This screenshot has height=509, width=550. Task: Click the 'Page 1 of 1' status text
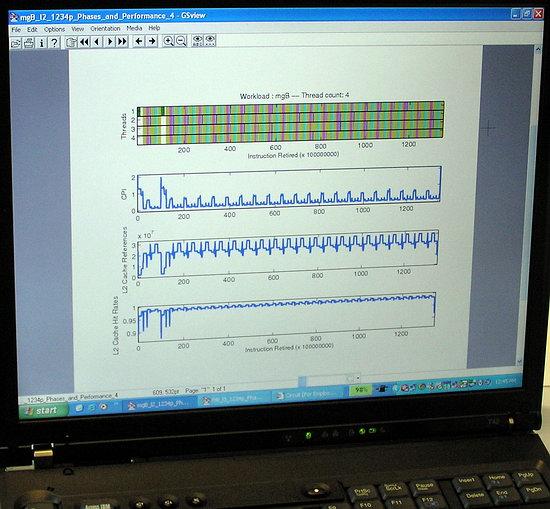coord(206,390)
